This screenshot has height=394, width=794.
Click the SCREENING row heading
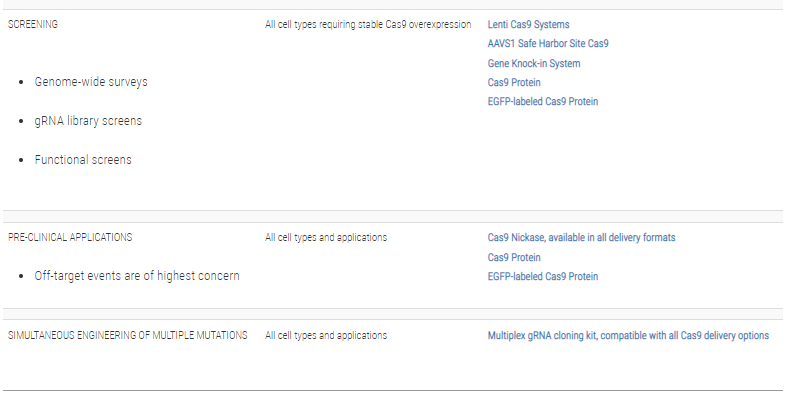pos(33,24)
